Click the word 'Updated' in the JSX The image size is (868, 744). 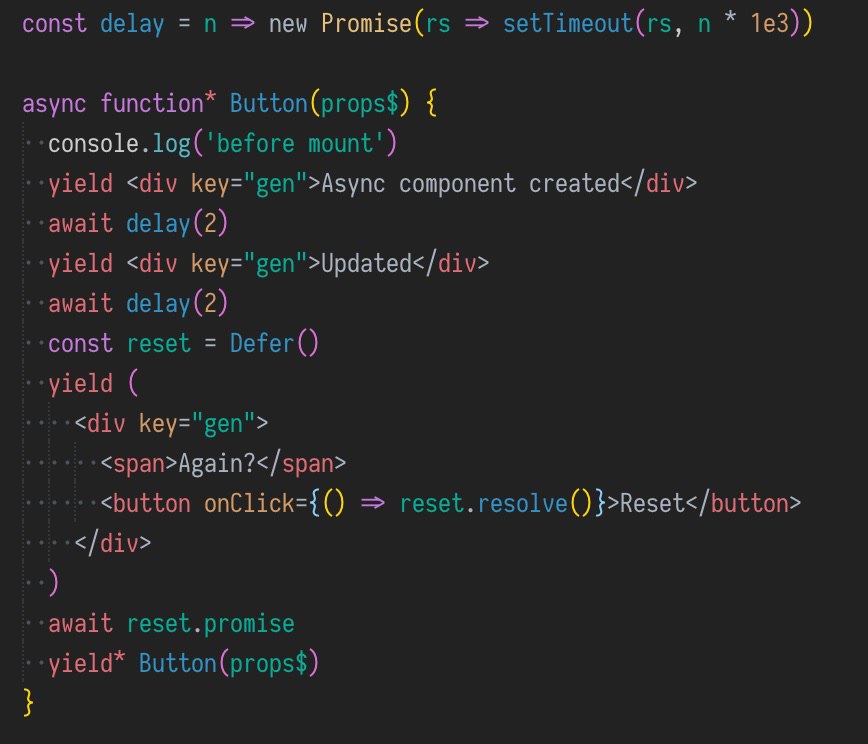tap(366, 264)
